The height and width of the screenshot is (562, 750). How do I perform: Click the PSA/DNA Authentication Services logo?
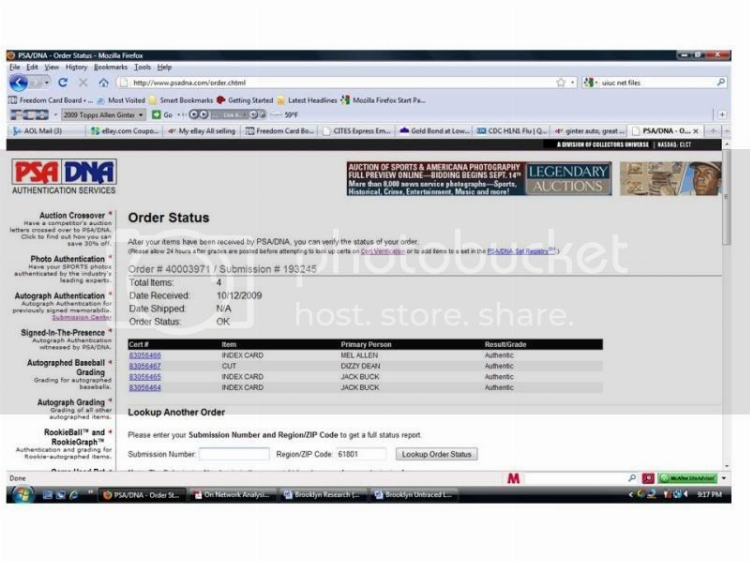click(x=64, y=176)
